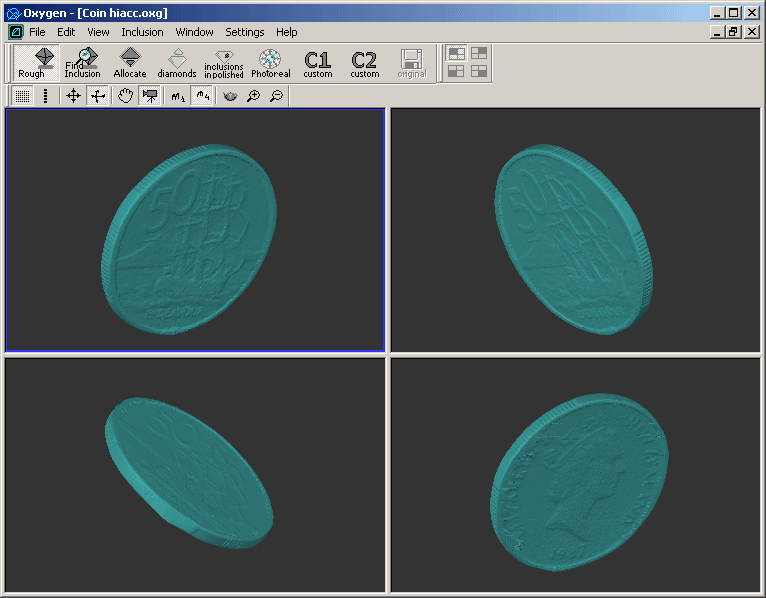Select the hand pan tool
The height and width of the screenshot is (598, 766).
pyautogui.click(x=125, y=96)
